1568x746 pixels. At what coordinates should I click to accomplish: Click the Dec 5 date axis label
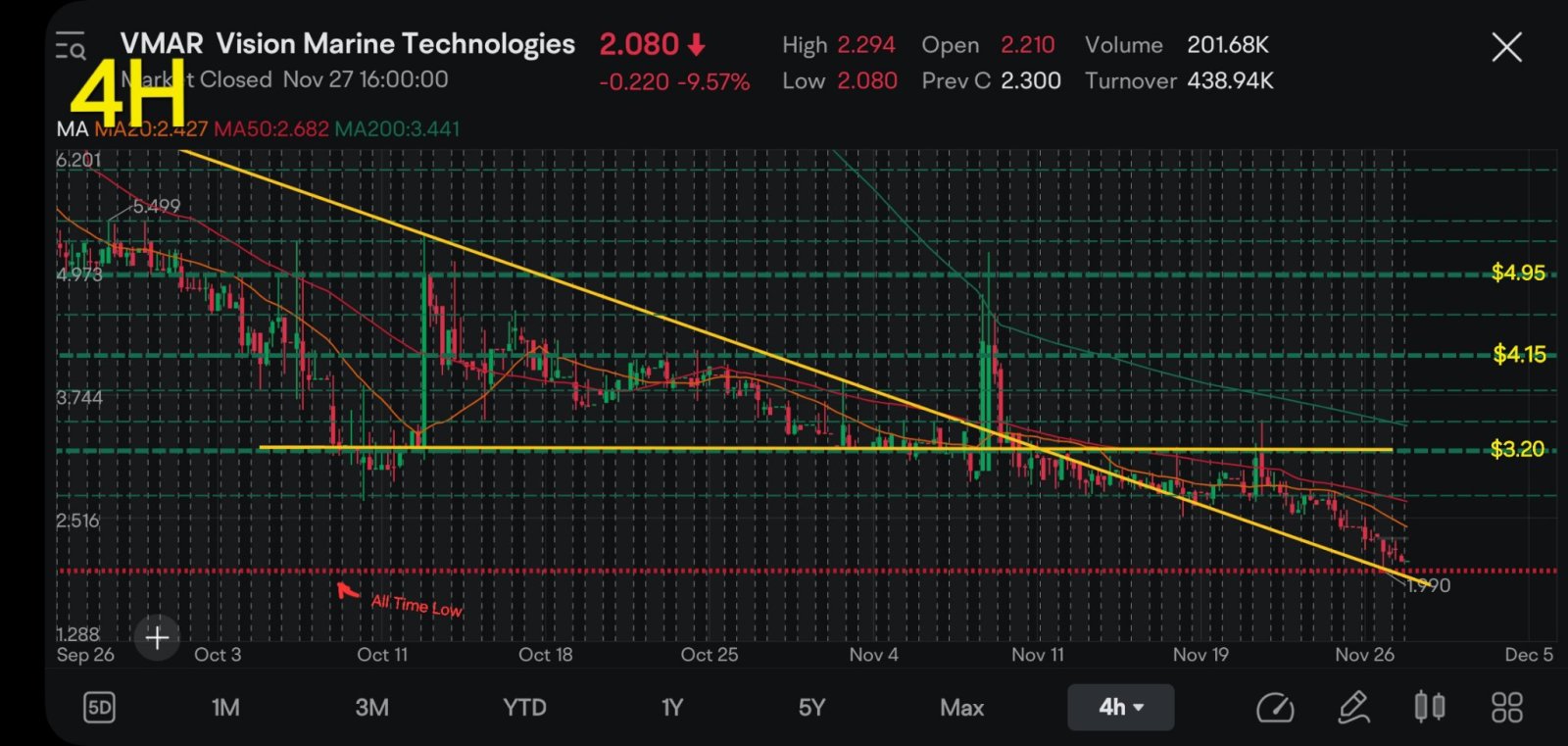click(x=1529, y=655)
